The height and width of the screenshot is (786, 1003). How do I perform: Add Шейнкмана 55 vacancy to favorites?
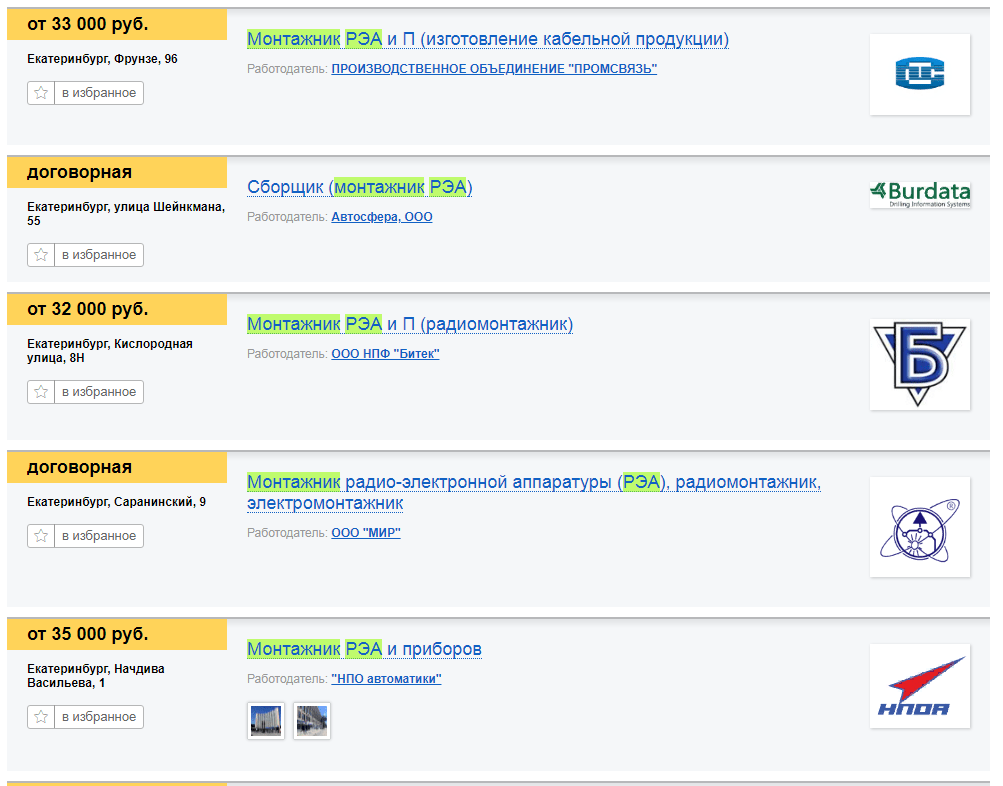click(x=86, y=255)
